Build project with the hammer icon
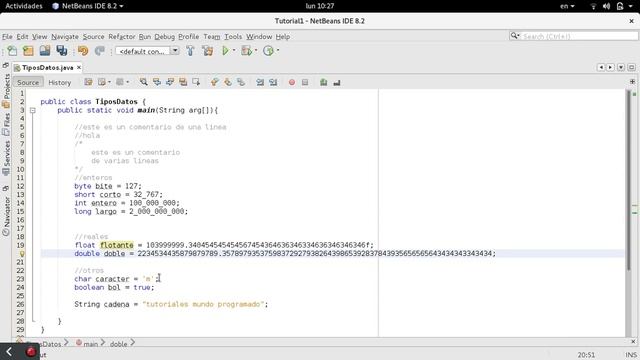The image size is (640, 360). 190,51
